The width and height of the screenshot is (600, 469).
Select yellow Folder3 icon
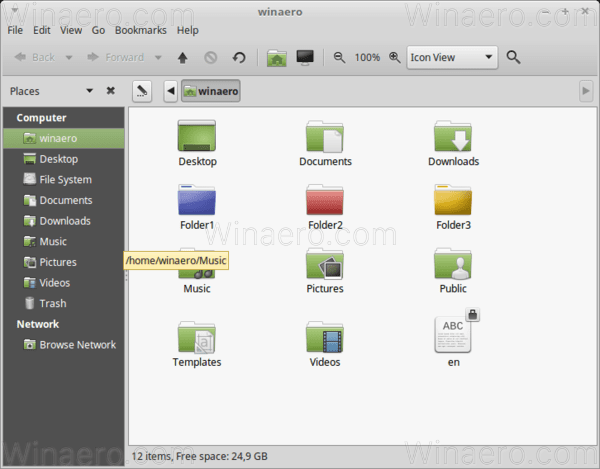[x=453, y=200]
